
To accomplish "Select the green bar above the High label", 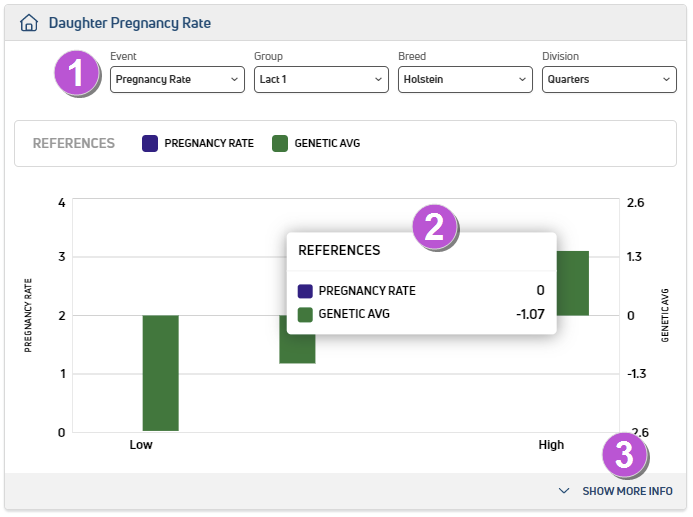I will [572, 283].
